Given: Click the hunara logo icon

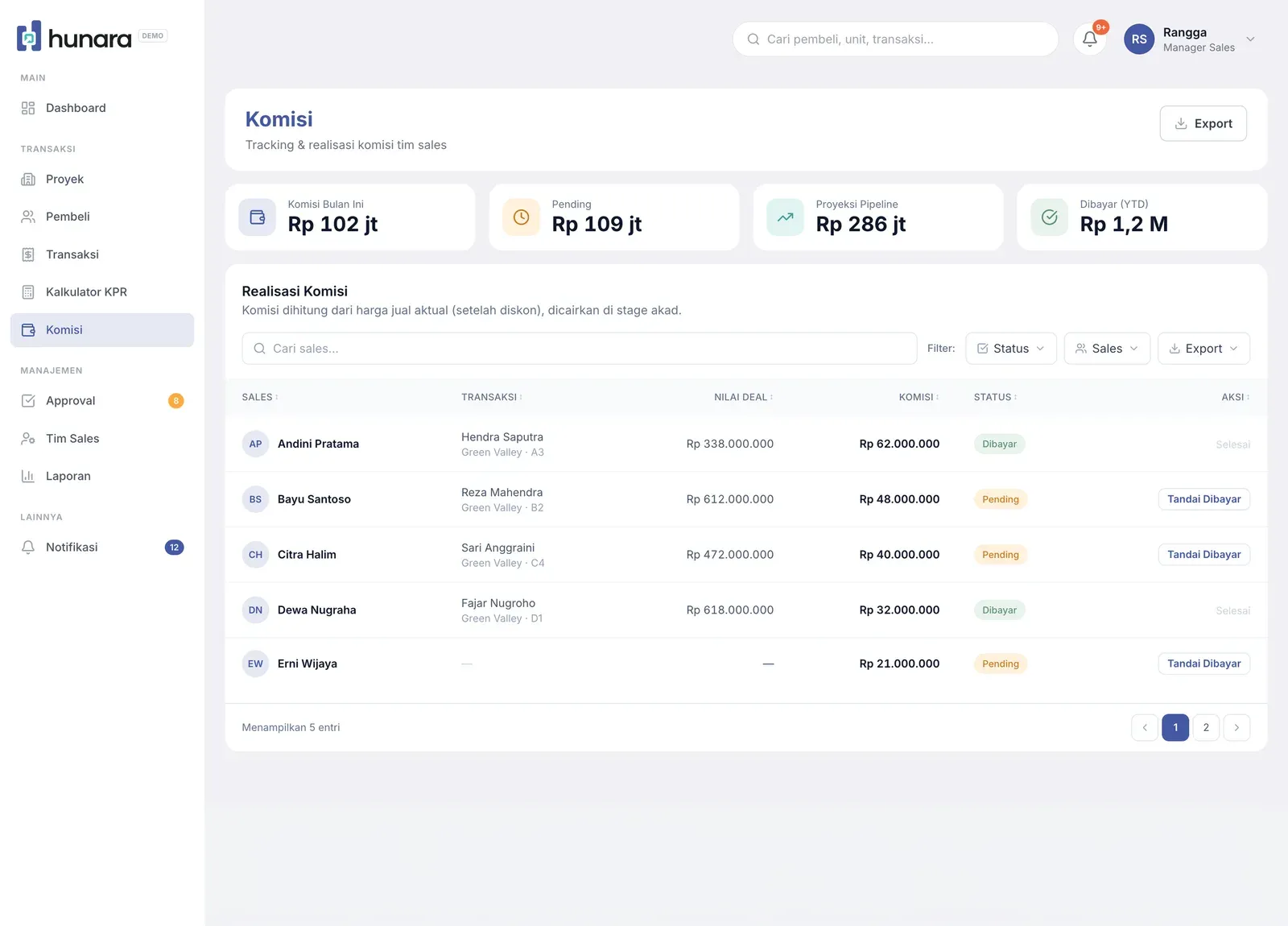Looking at the screenshot, I should (x=29, y=36).
